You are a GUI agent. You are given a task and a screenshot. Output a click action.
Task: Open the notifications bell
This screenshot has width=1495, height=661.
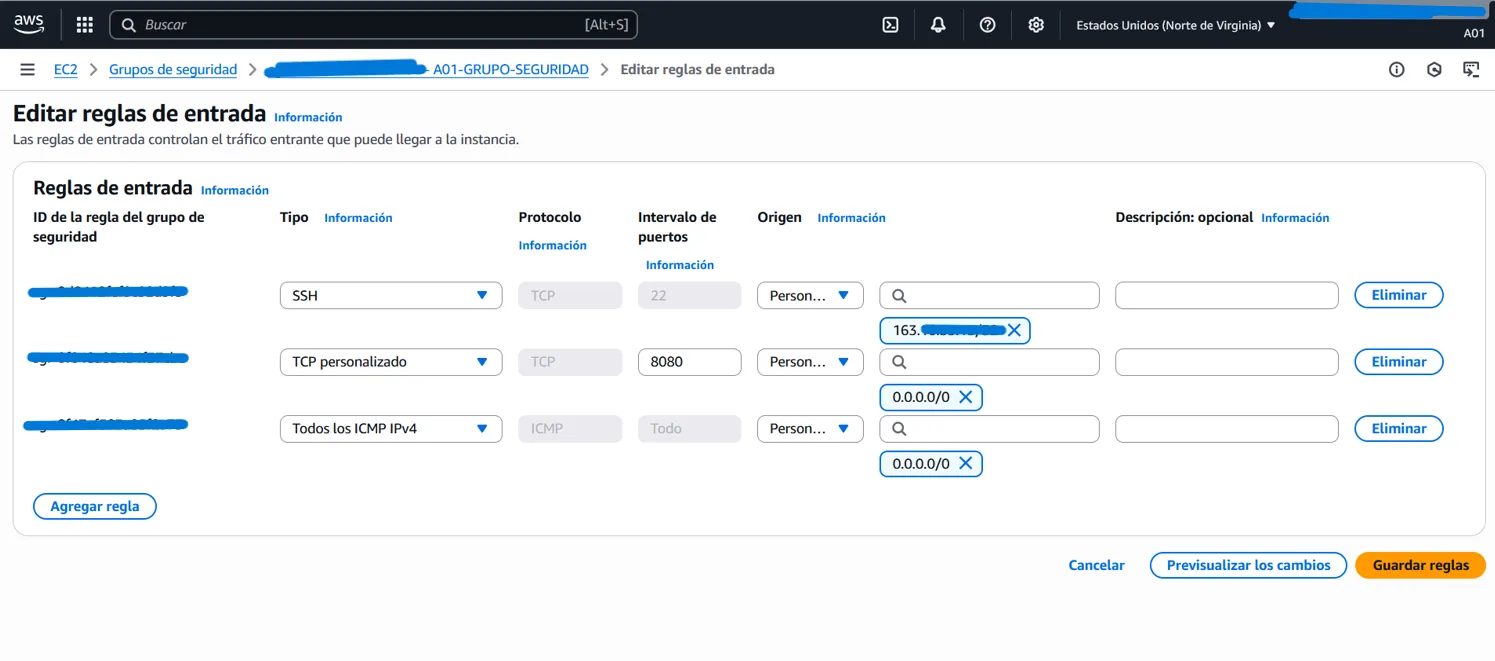tap(938, 25)
